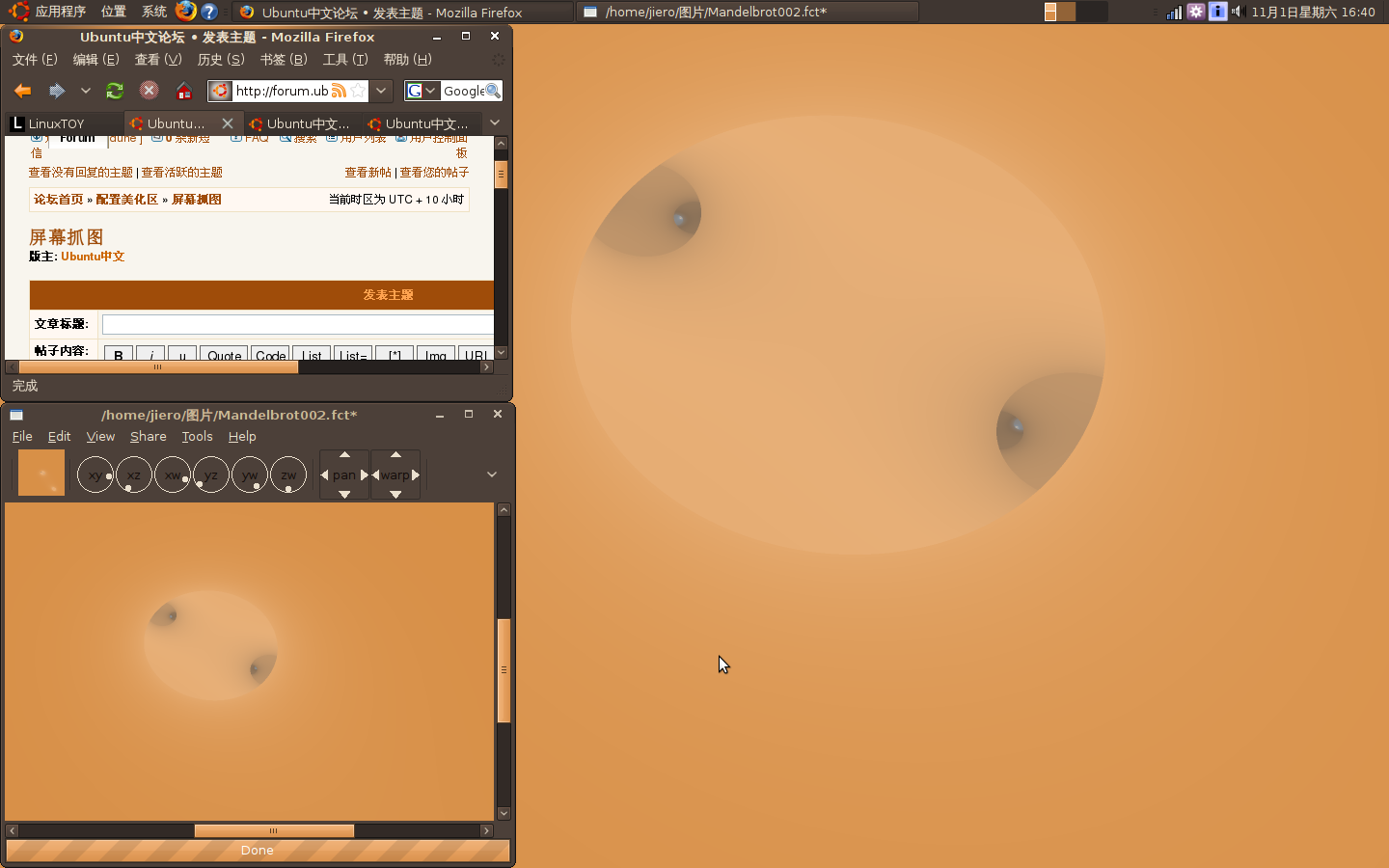Viewport: 1389px width, 868px height.
Task: Click the purple gear tray icon
Action: click(x=1196, y=12)
